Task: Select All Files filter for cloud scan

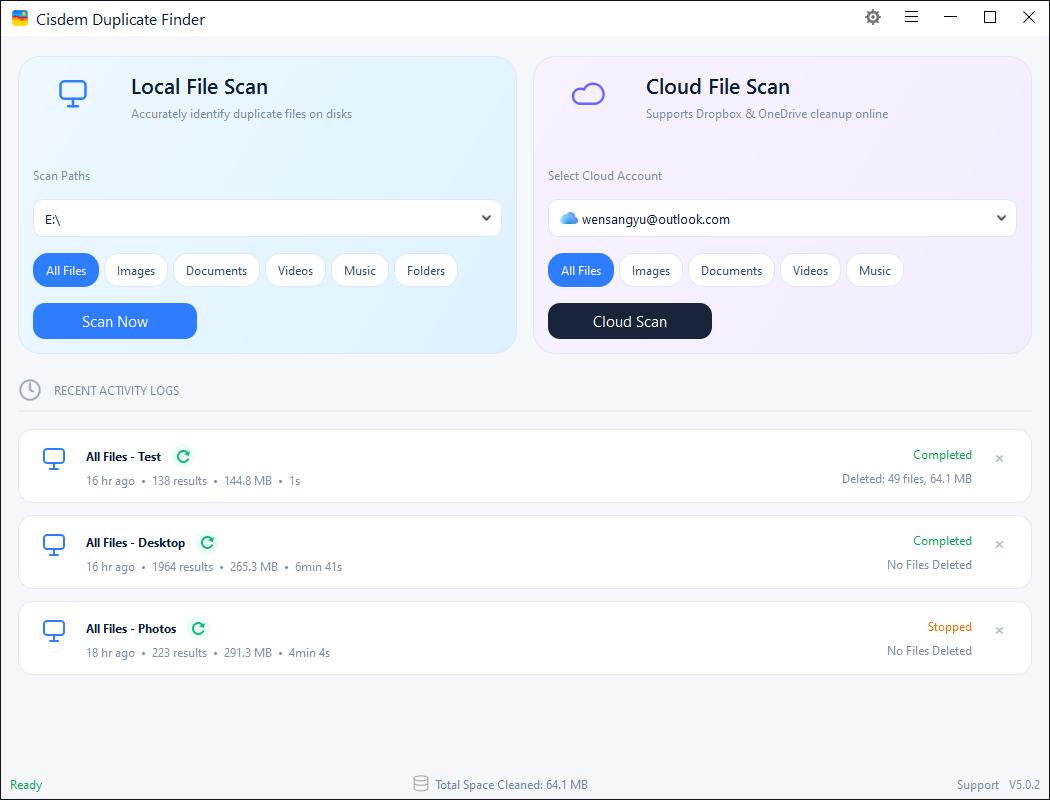Action: click(581, 270)
